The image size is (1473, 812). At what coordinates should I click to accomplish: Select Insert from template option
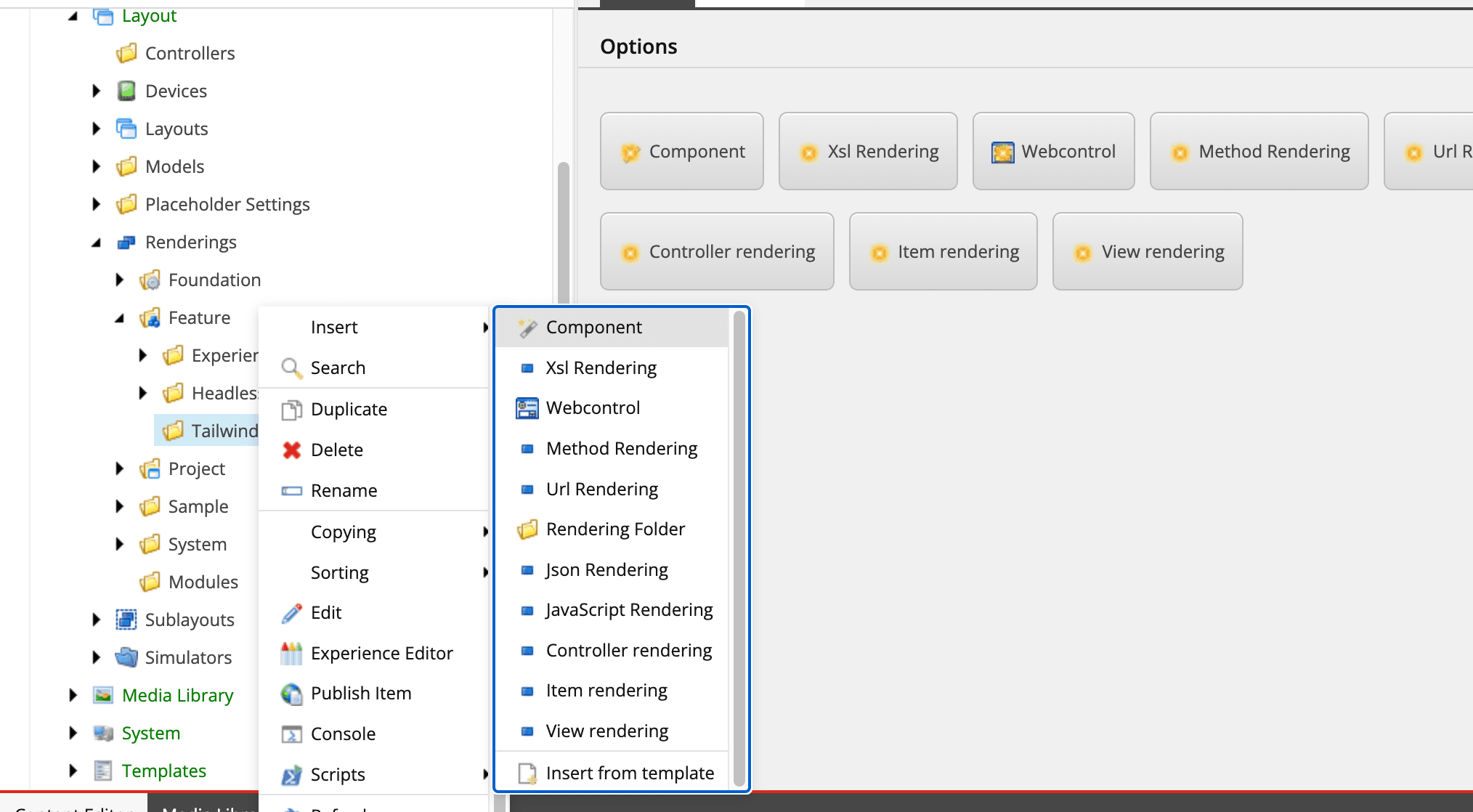[x=629, y=773]
